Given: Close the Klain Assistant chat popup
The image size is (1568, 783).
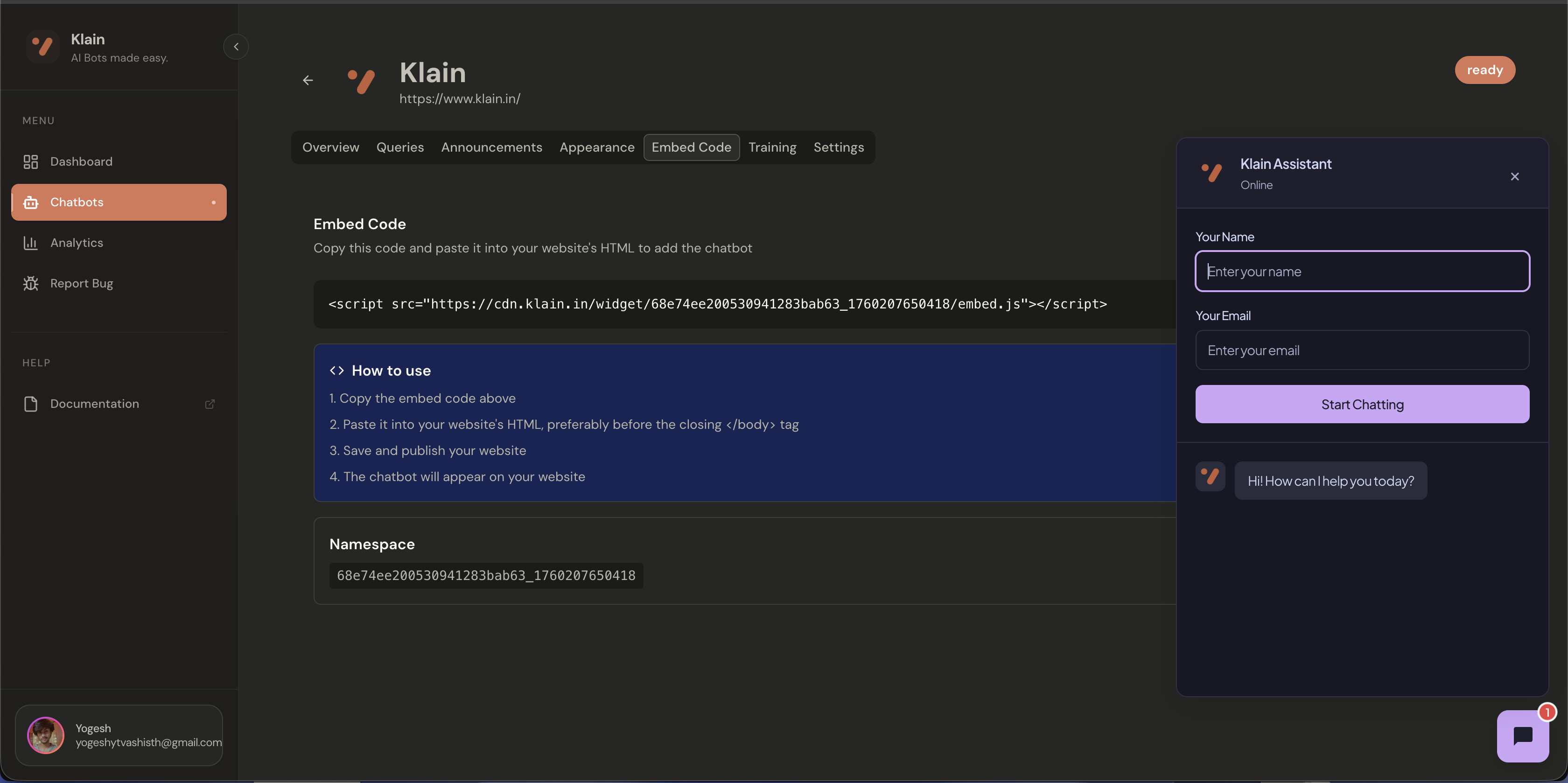Looking at the screenshot, I should click(1515, 176).
